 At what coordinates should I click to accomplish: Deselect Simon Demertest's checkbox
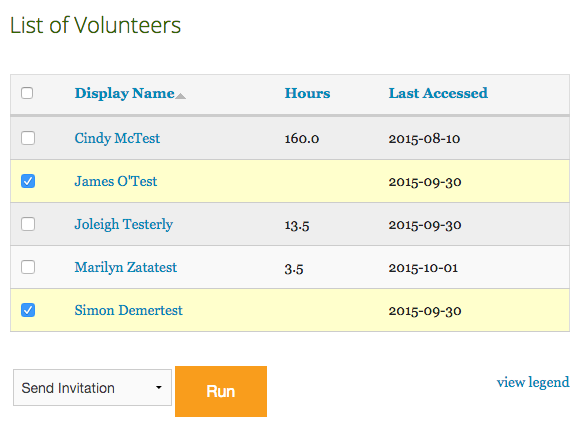tap(28, 310)
